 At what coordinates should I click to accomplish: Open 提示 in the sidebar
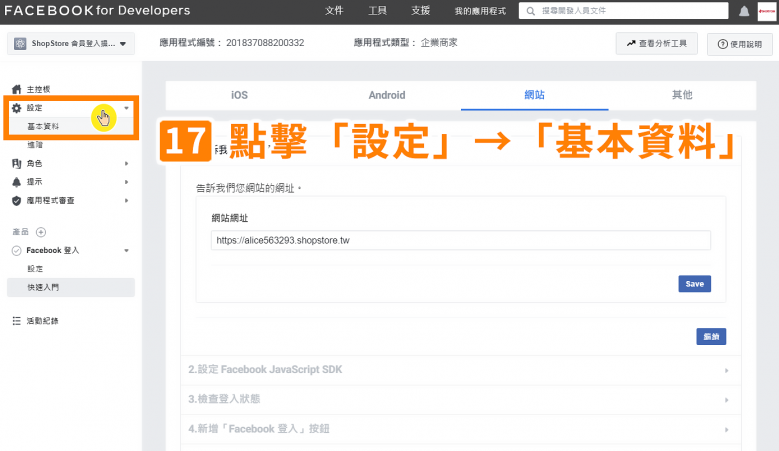tap(34, 182)
